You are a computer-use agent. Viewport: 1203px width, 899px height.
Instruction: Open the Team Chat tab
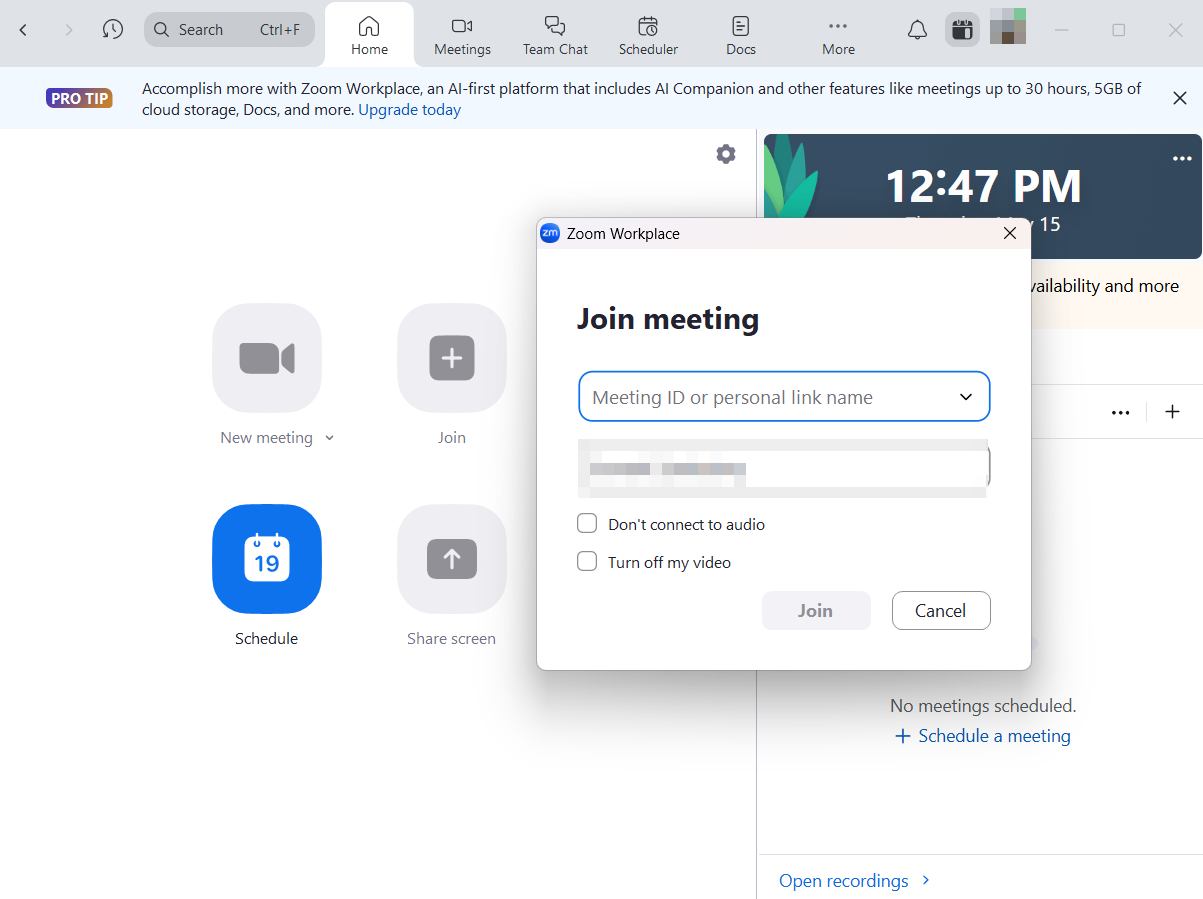tap(555, 35)
